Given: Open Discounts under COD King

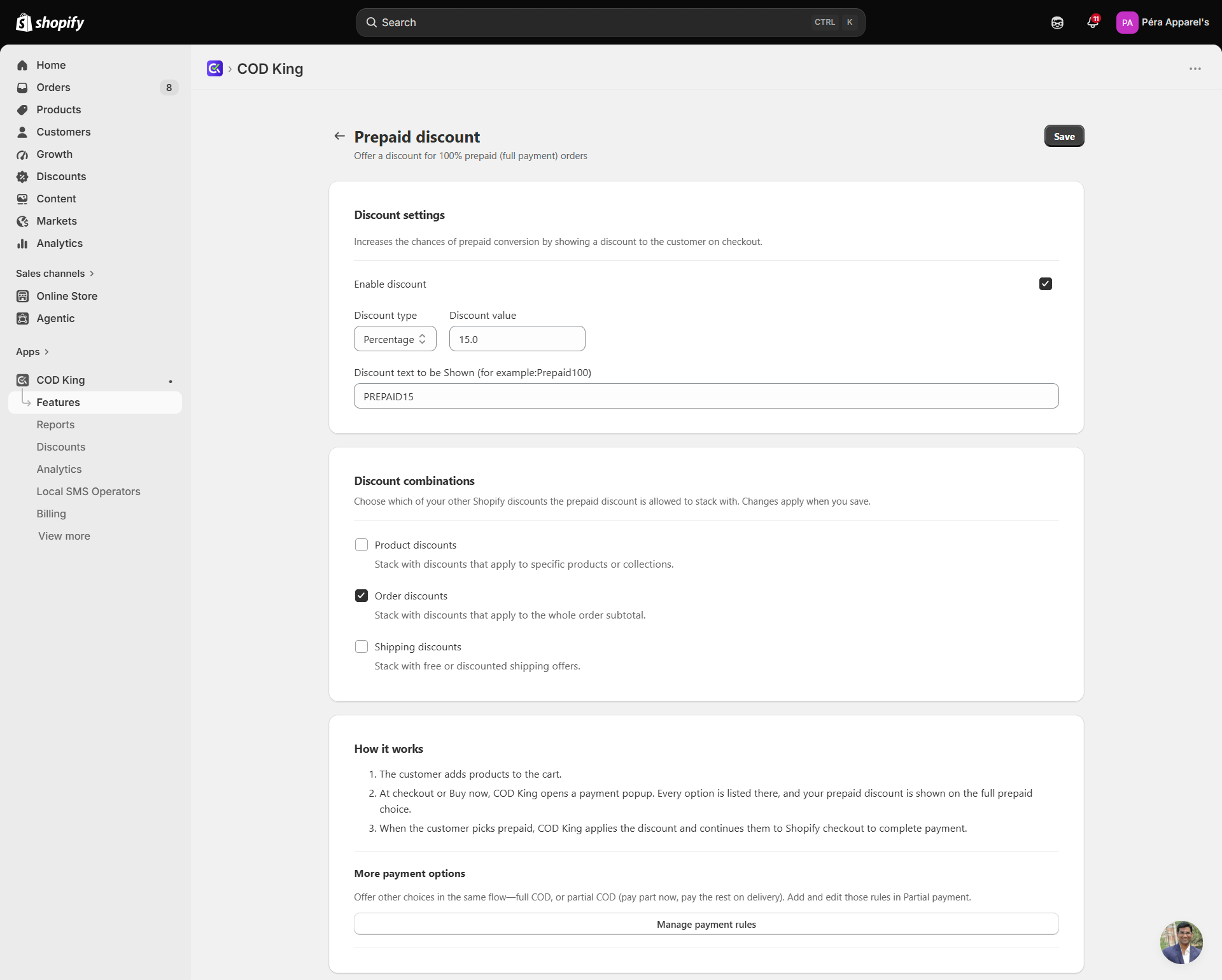Looking at the screenshot, I should coord(60,447).
